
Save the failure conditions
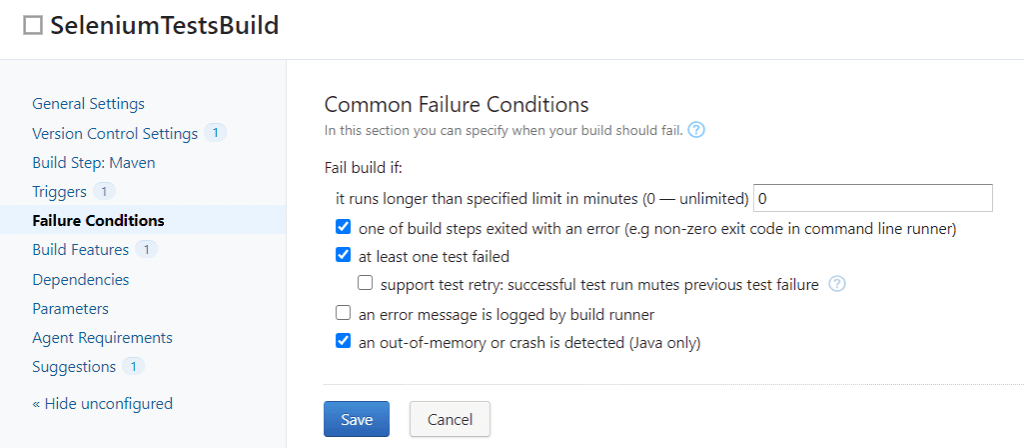356,420
